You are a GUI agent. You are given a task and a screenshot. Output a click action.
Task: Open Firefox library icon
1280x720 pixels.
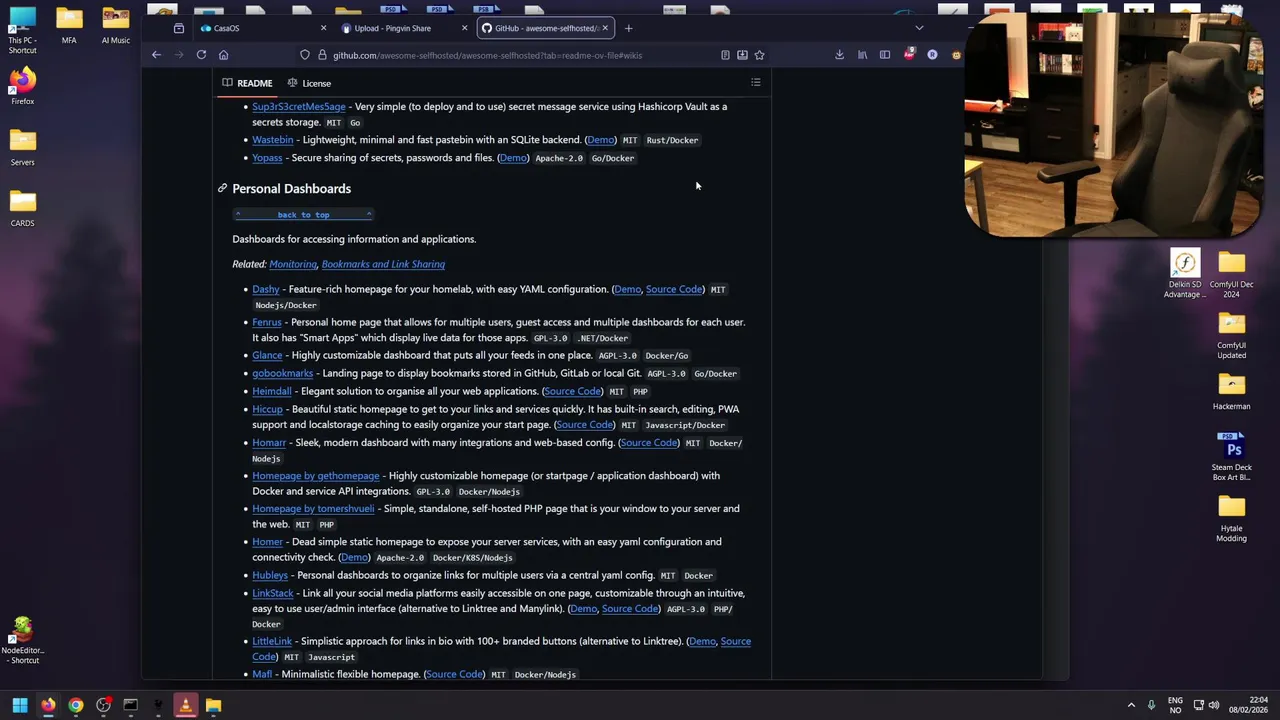[862, 55]
